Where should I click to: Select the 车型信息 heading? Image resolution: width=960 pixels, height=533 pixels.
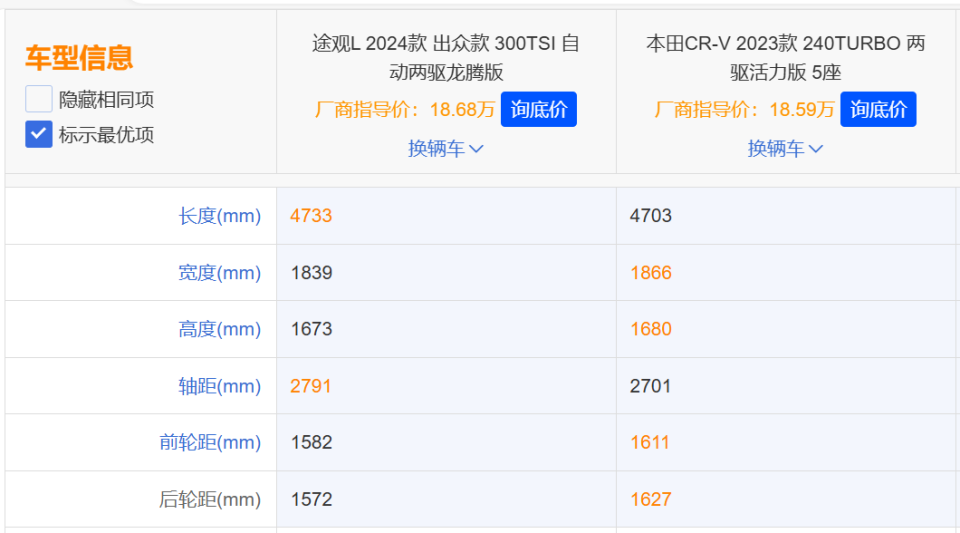coord(79,58)
